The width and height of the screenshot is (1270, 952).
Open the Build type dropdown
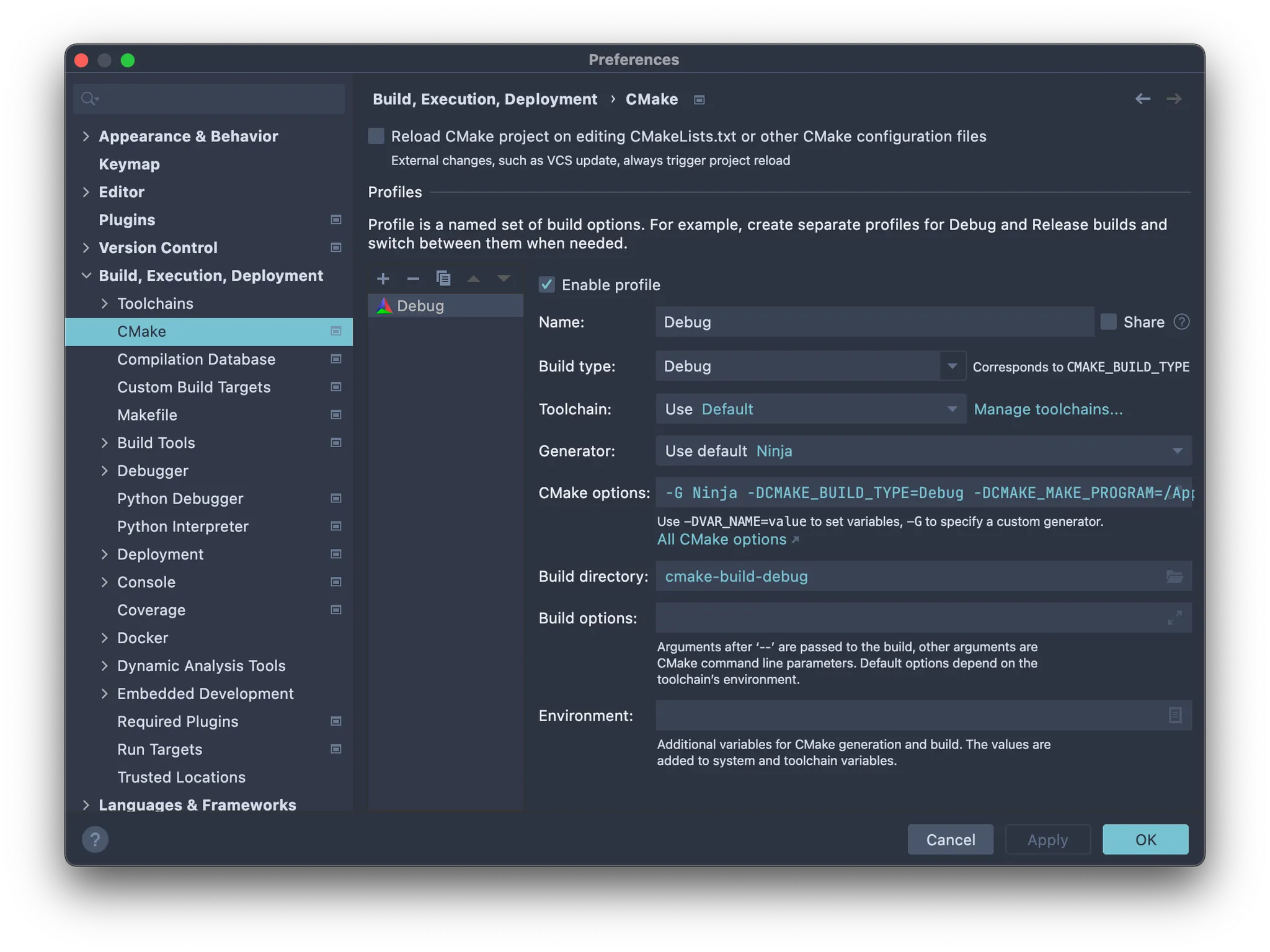click(952, 367)
